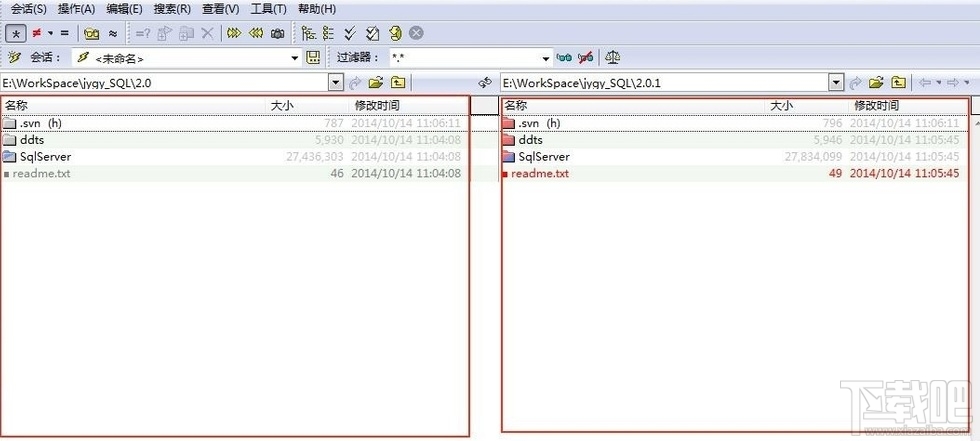Open the dropdown arrow next to Show Differences
This screenshot has height=441, width=980.
pyautogui.click(x=51, y=33)
